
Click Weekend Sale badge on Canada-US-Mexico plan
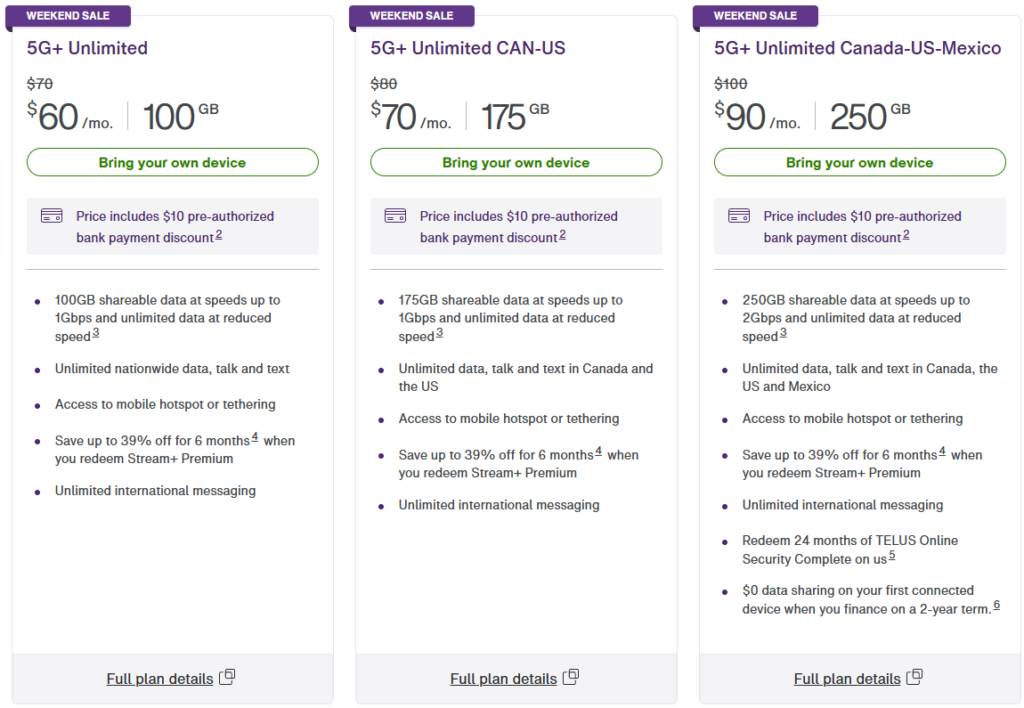(x=755, y=16)
